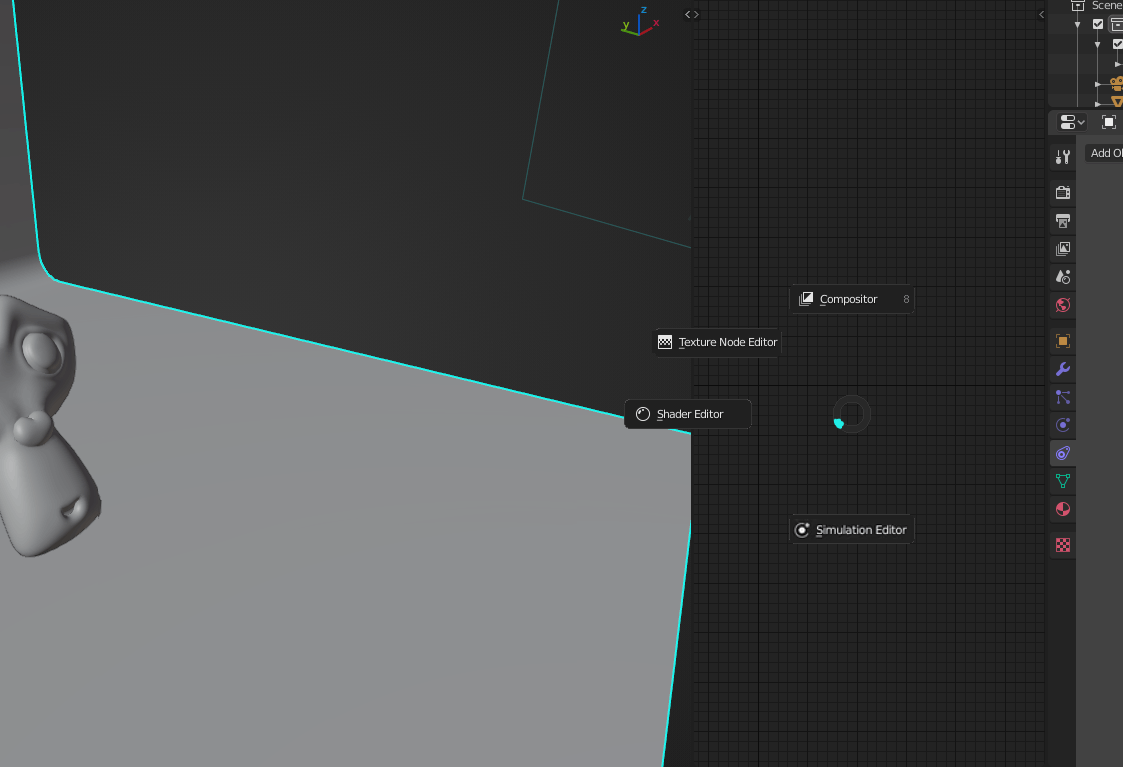The height and width of the screenshot is (767, 1123).
Task: Choose Simulation Editor from the pie menu
Action: point(852,530)
